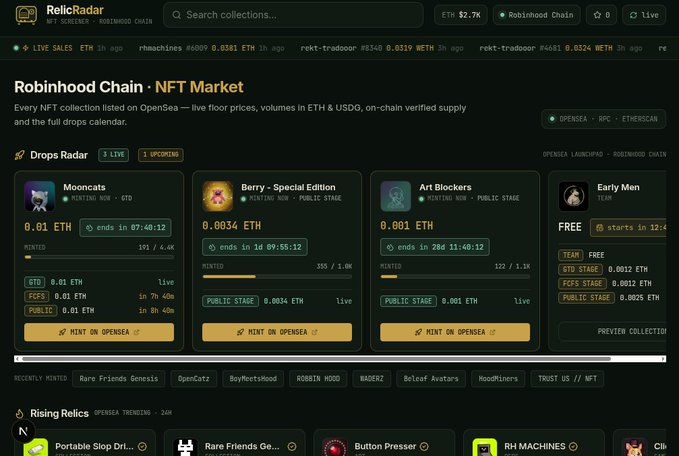
Task: Open the Mooncats collection avatar
Action: [x=39, y=196]
